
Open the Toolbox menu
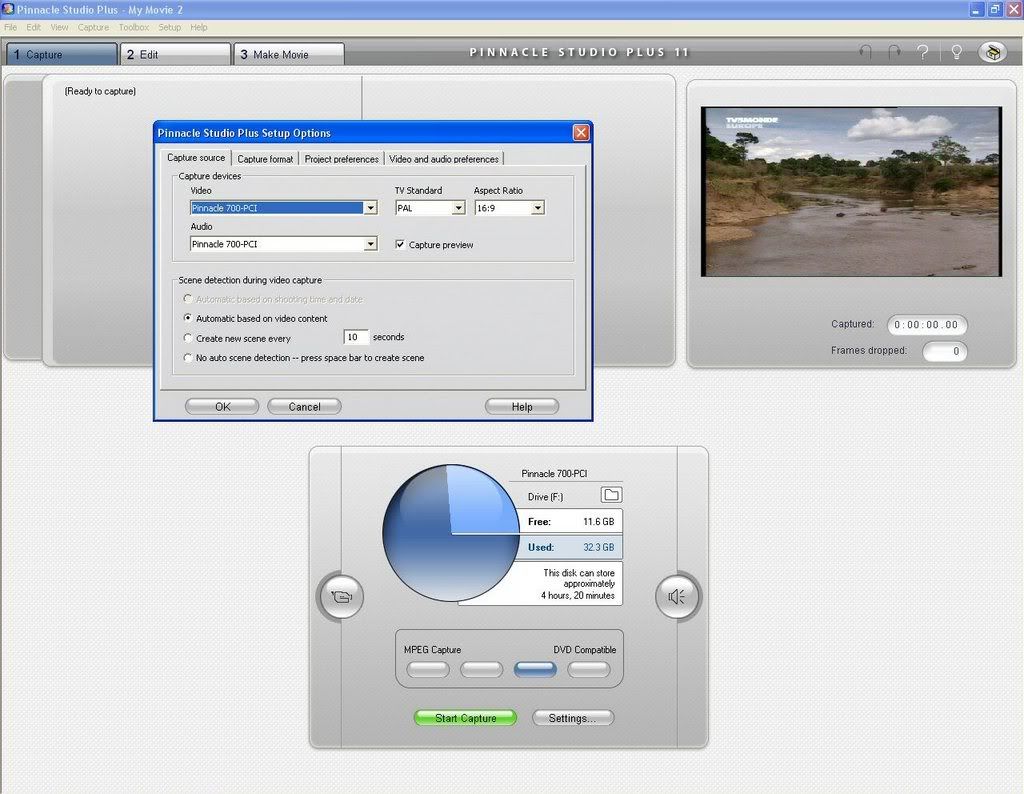click(x=134, y=27)
